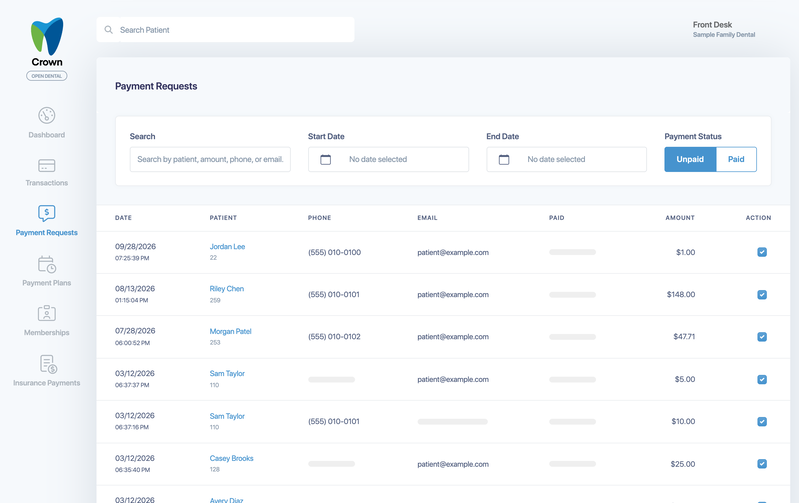
Task: Click phone number (555) 010-0102
Action: [334, 337]
